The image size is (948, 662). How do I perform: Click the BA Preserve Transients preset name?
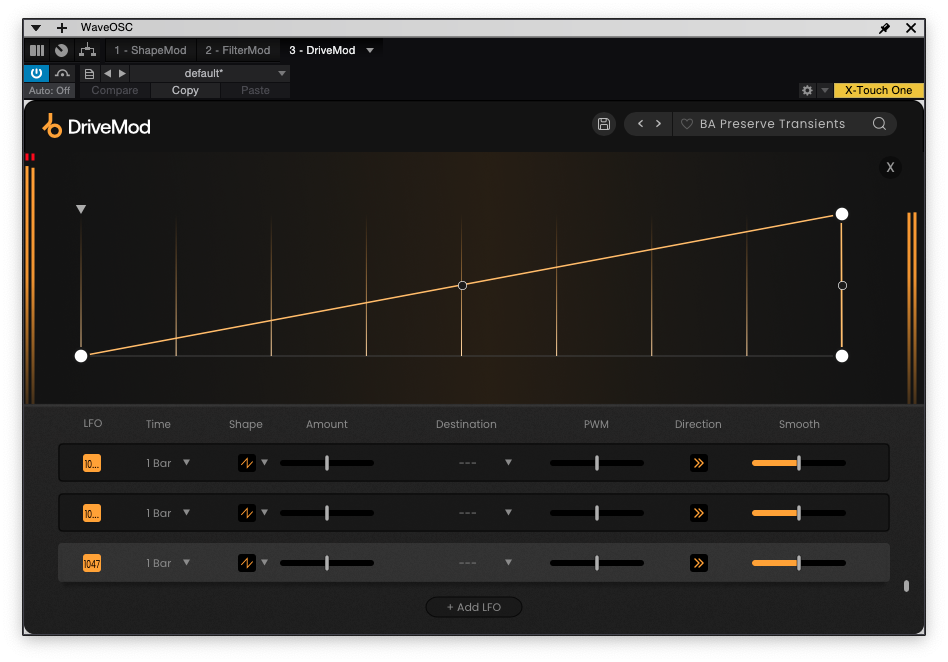coord(772,124)
